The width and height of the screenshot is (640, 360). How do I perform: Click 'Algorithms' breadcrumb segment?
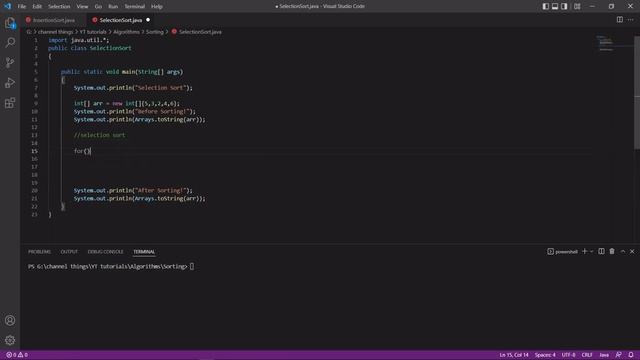click(126, 32)
